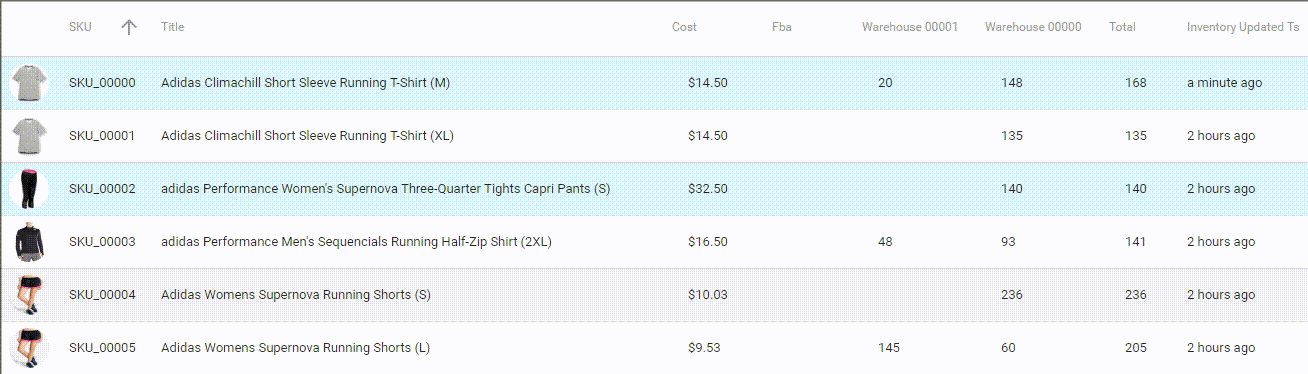This screenshot has width=1308, height=374.
Task: Sort by the Cost column header
Action: click(x=684, y=27)
